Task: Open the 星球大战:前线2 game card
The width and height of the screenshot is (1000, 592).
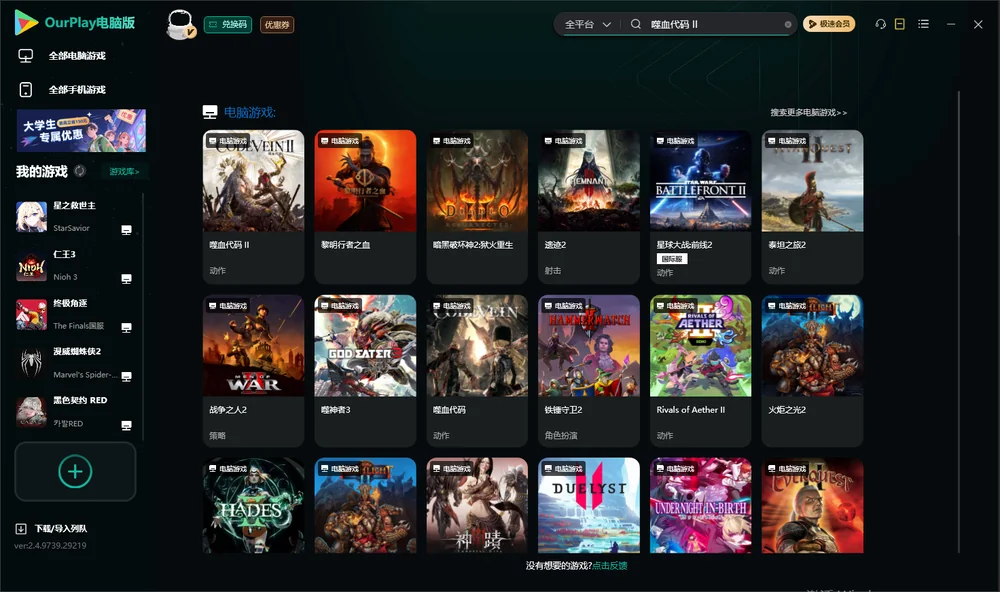Action: (x=700, y=207)
